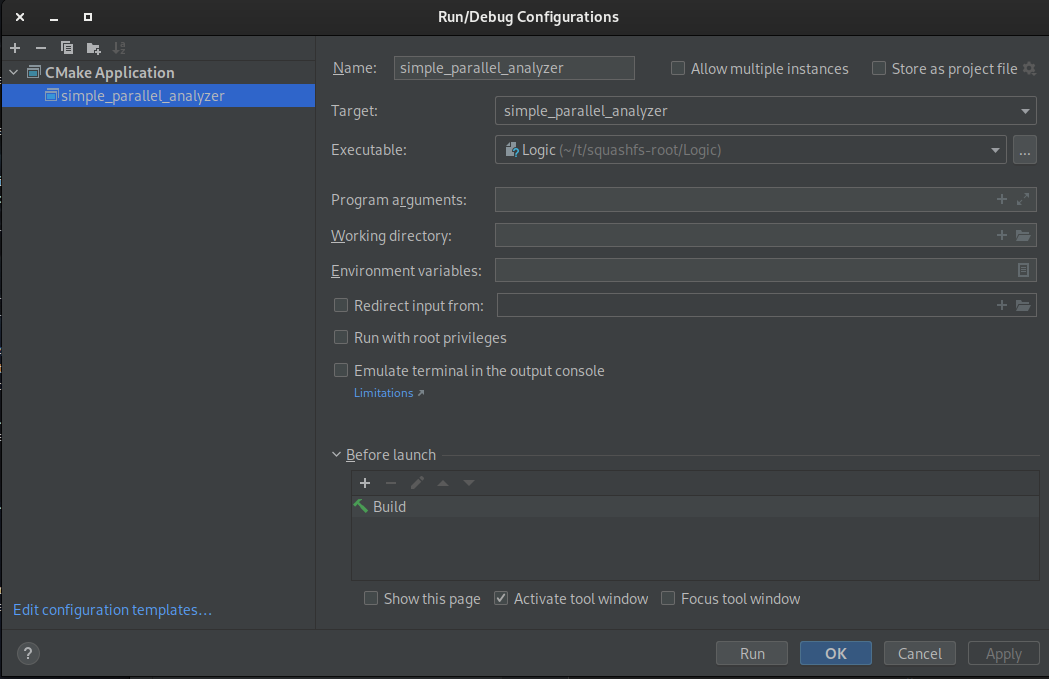
Task: Click the Limitations external link arrow
Action: tap(421, 393)
